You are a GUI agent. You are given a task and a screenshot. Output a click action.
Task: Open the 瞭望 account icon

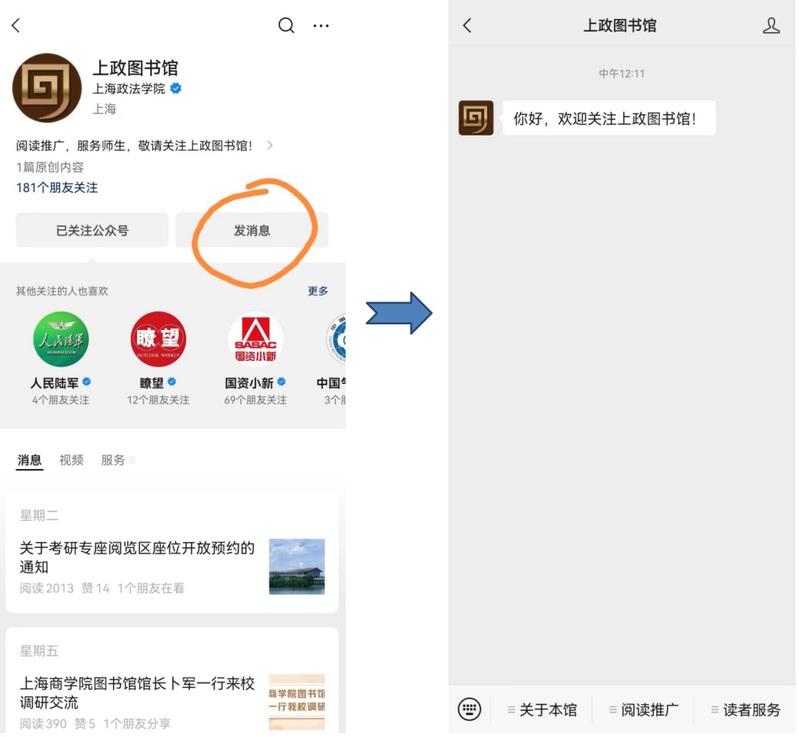click(158, 339)
